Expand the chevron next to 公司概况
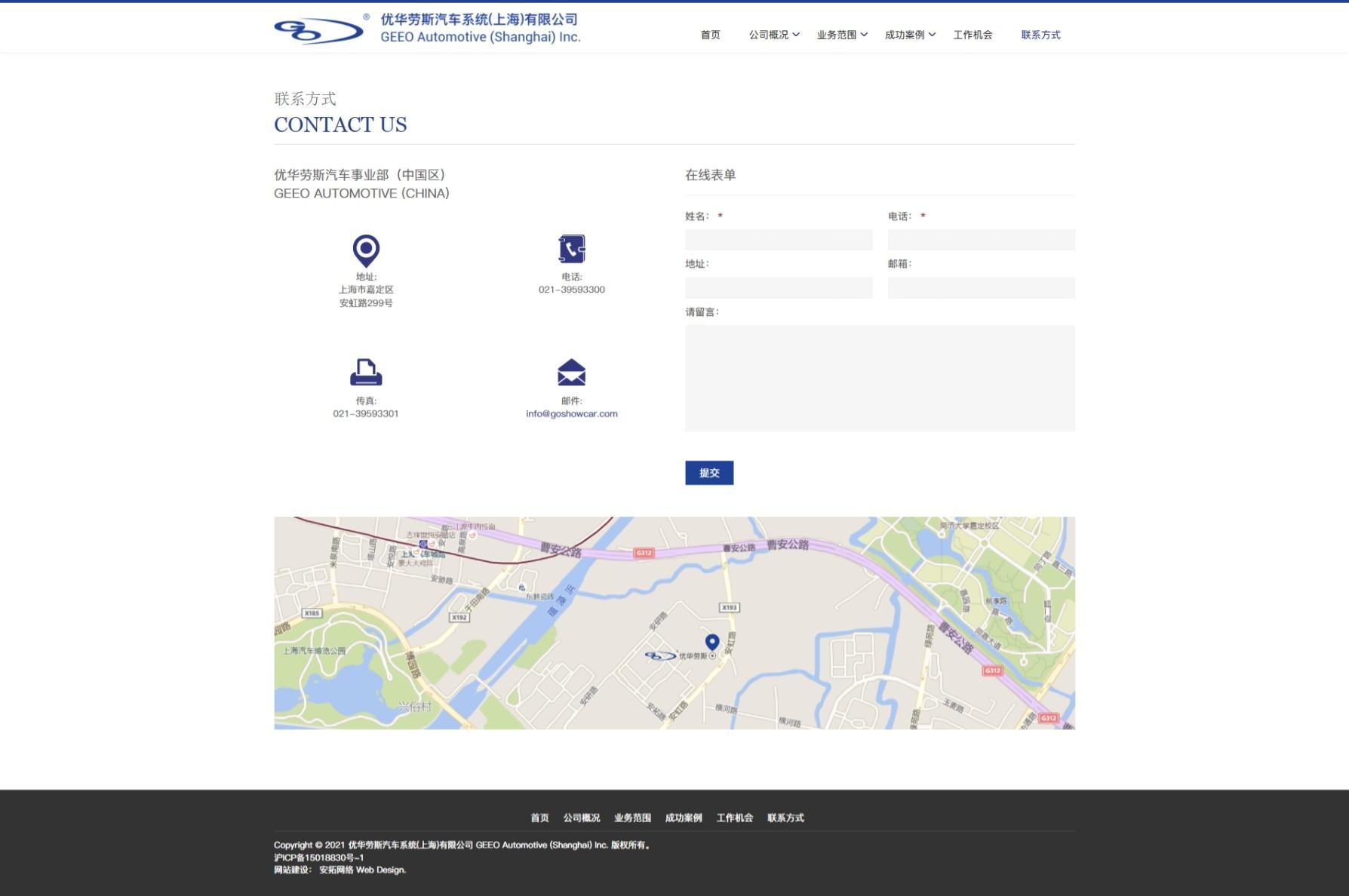The image size is (1349, 896). tap(796, 35)
